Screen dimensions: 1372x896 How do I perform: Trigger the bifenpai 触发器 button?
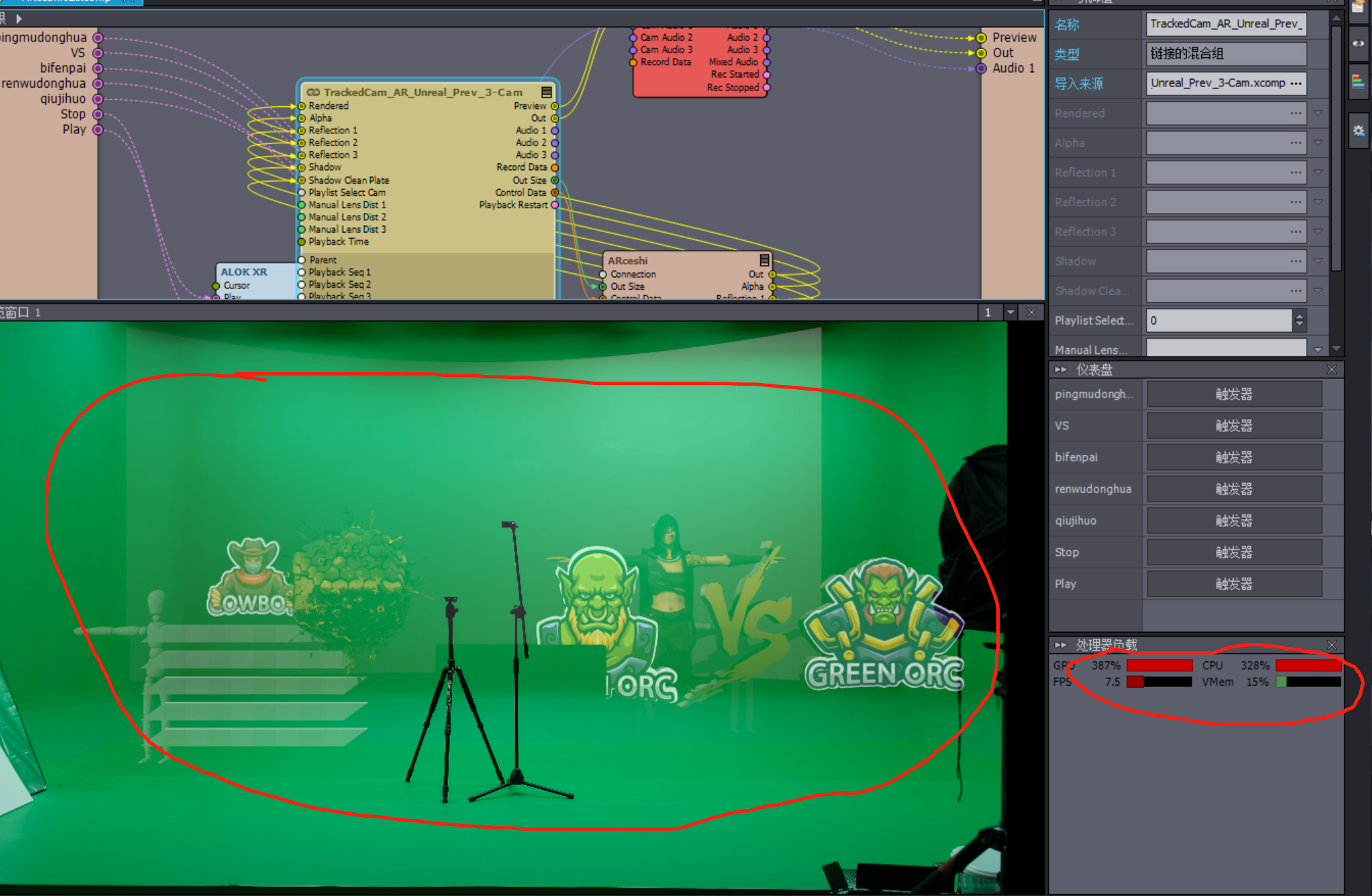point(1234,457)
